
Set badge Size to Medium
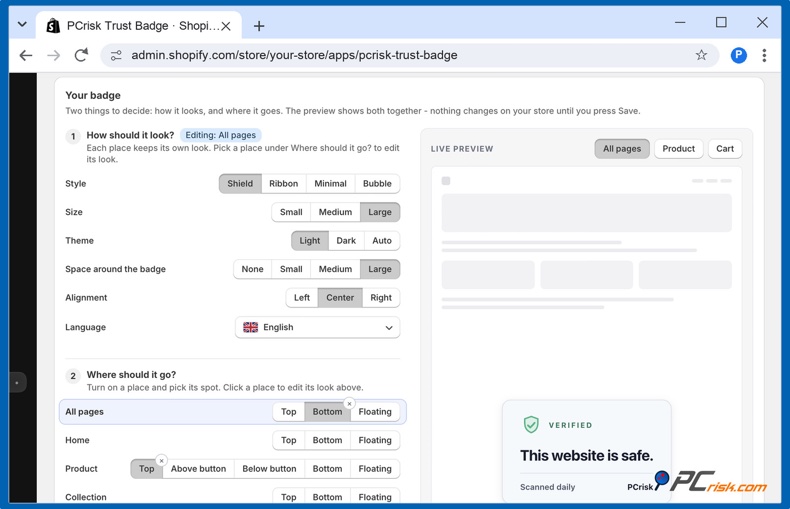tap(335, 212)
